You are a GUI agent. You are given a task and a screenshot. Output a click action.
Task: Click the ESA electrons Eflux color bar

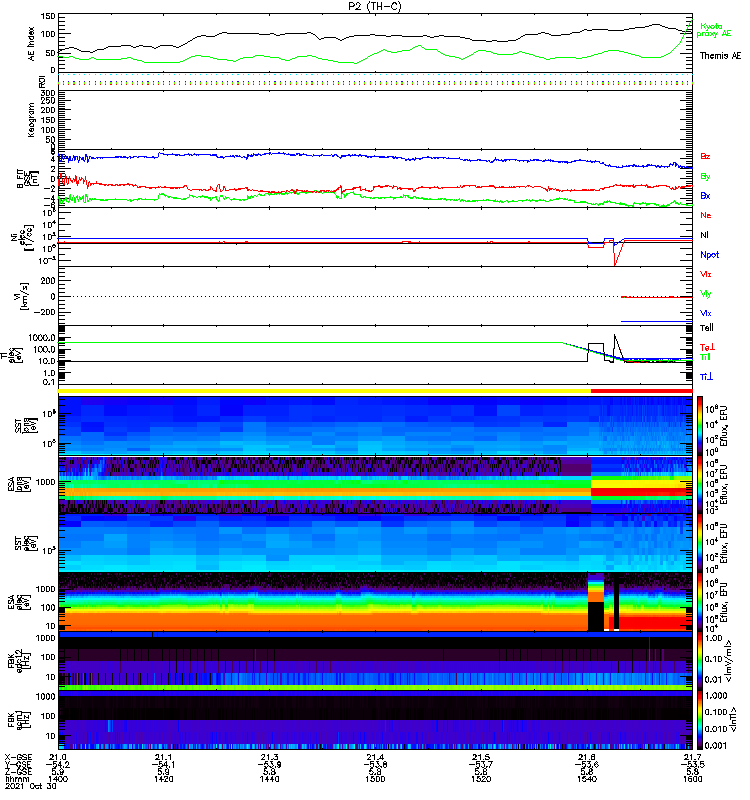tap(700, 602)
